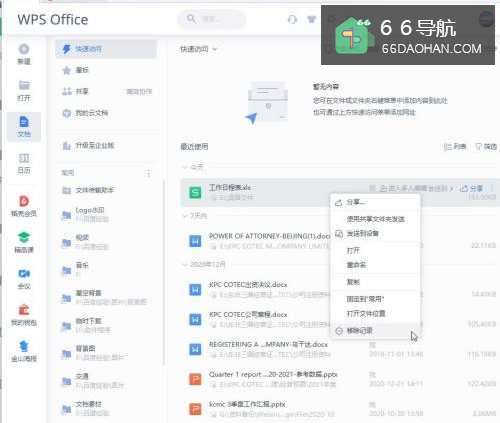Expand the 快速访问 dropdown above the file list
The width and height of the screenshot is (500, 423).
(x=198, y=49)
